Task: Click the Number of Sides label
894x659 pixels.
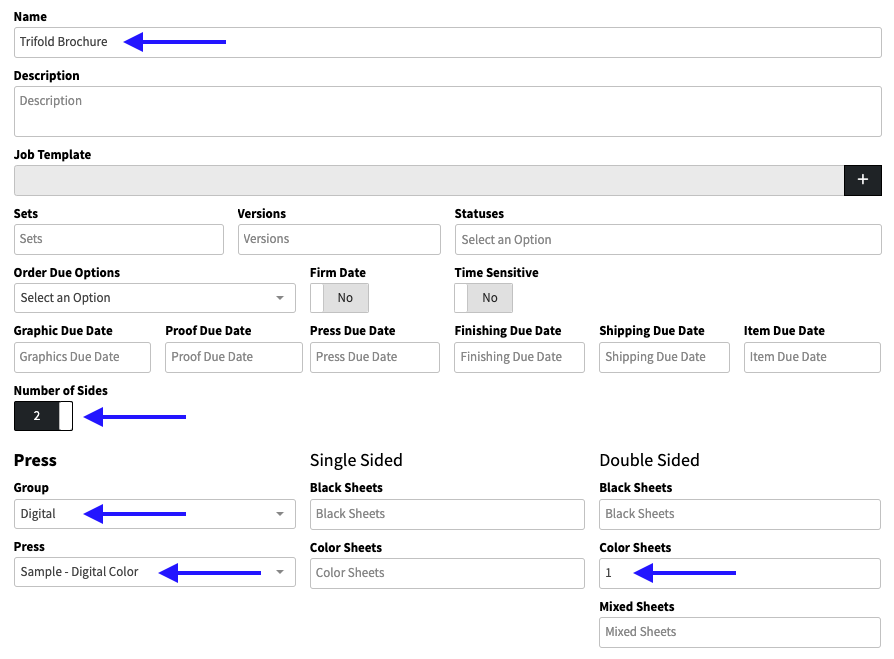Action: (60, 390)
